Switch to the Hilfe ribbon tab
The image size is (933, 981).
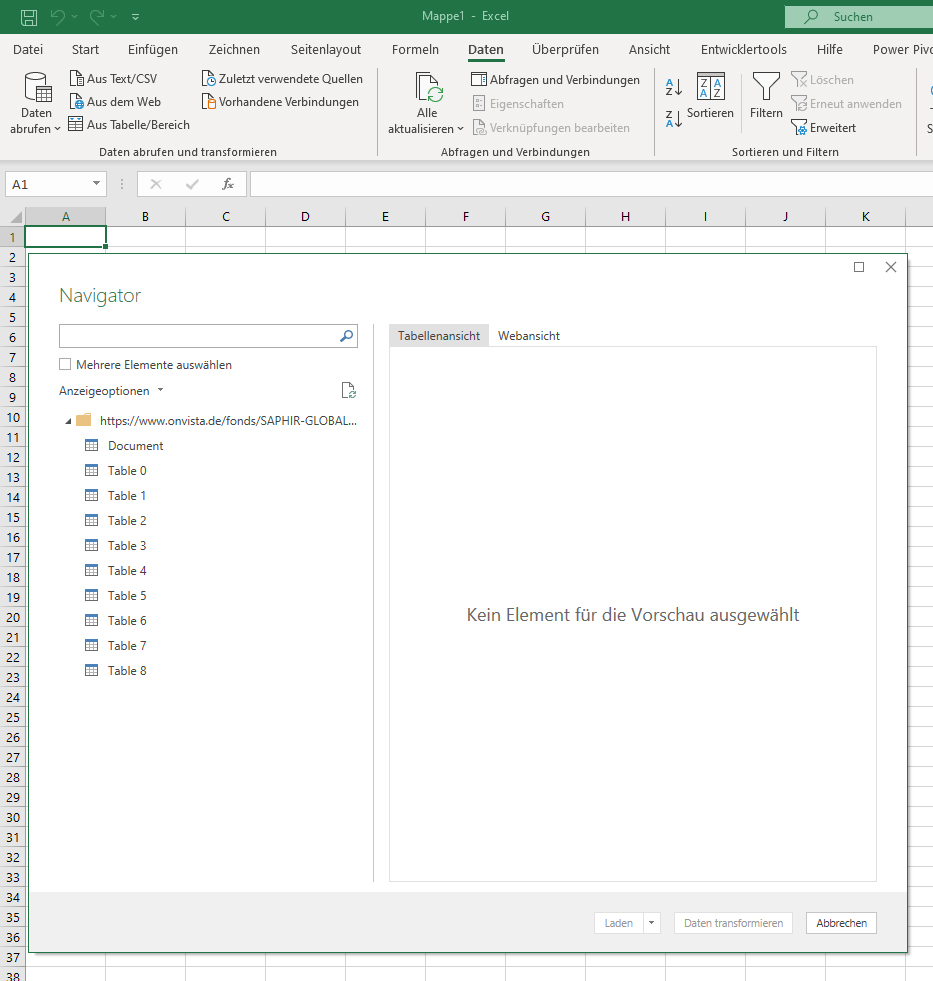[829, 49]
